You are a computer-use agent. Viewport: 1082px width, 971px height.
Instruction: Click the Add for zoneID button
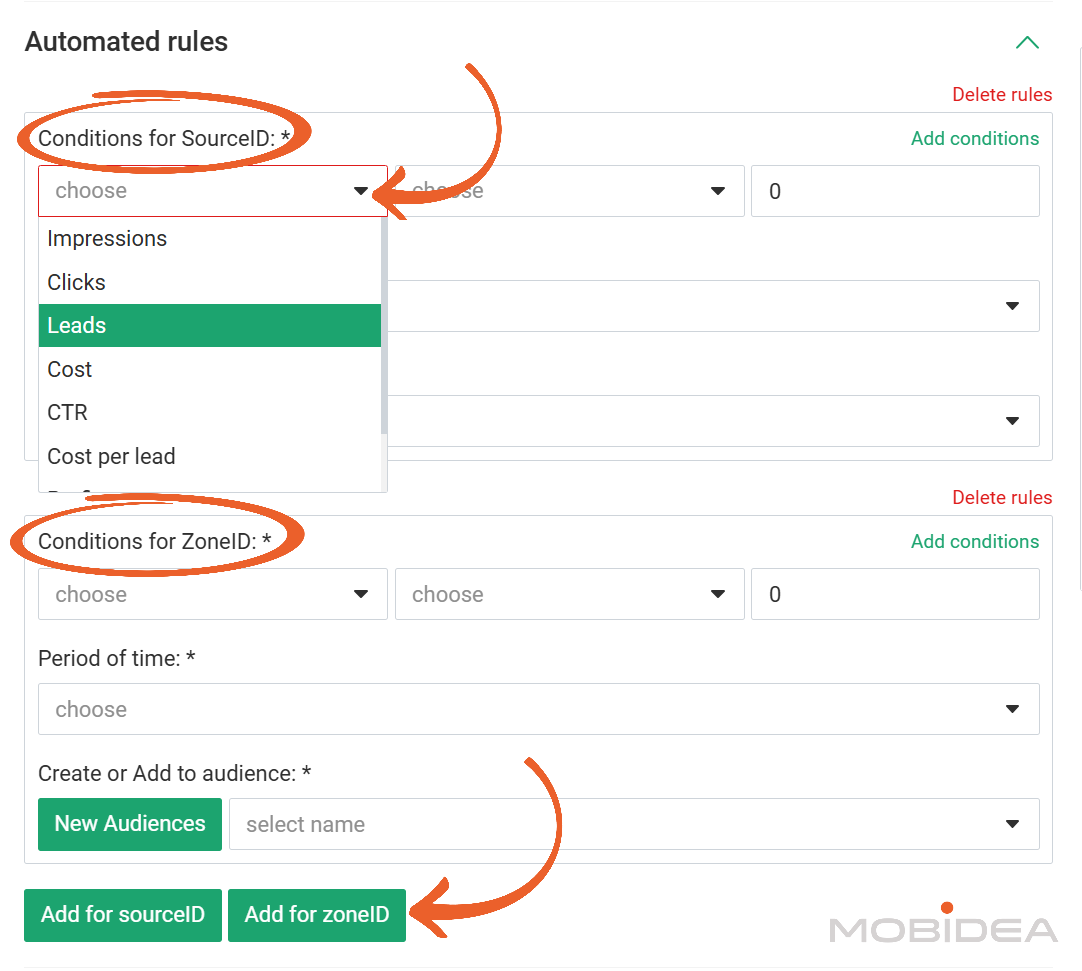pyautogui.click(x=317, y=915)
